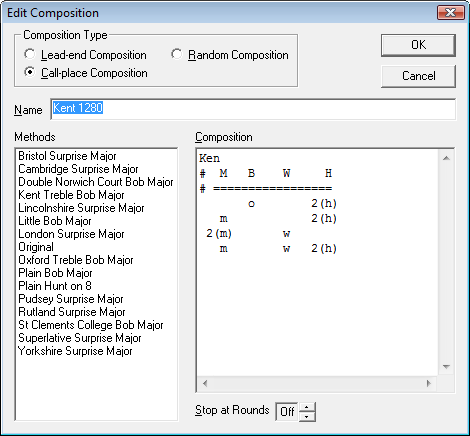Click Composition horizontal scroll left arrow
This screenshot has width=470, height=436.
coord(205,383)
